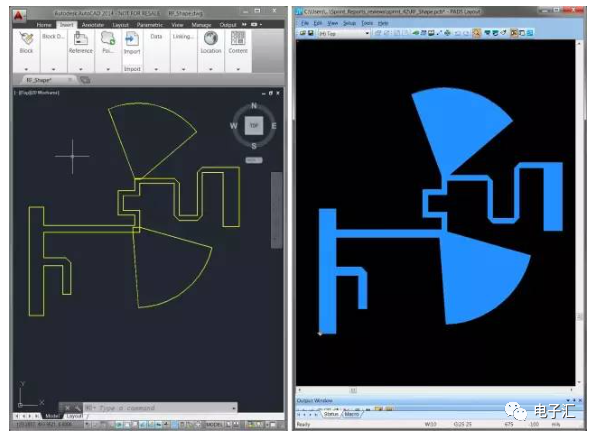Click the TOP face of the ViewCube

click(x=254, y=126)
